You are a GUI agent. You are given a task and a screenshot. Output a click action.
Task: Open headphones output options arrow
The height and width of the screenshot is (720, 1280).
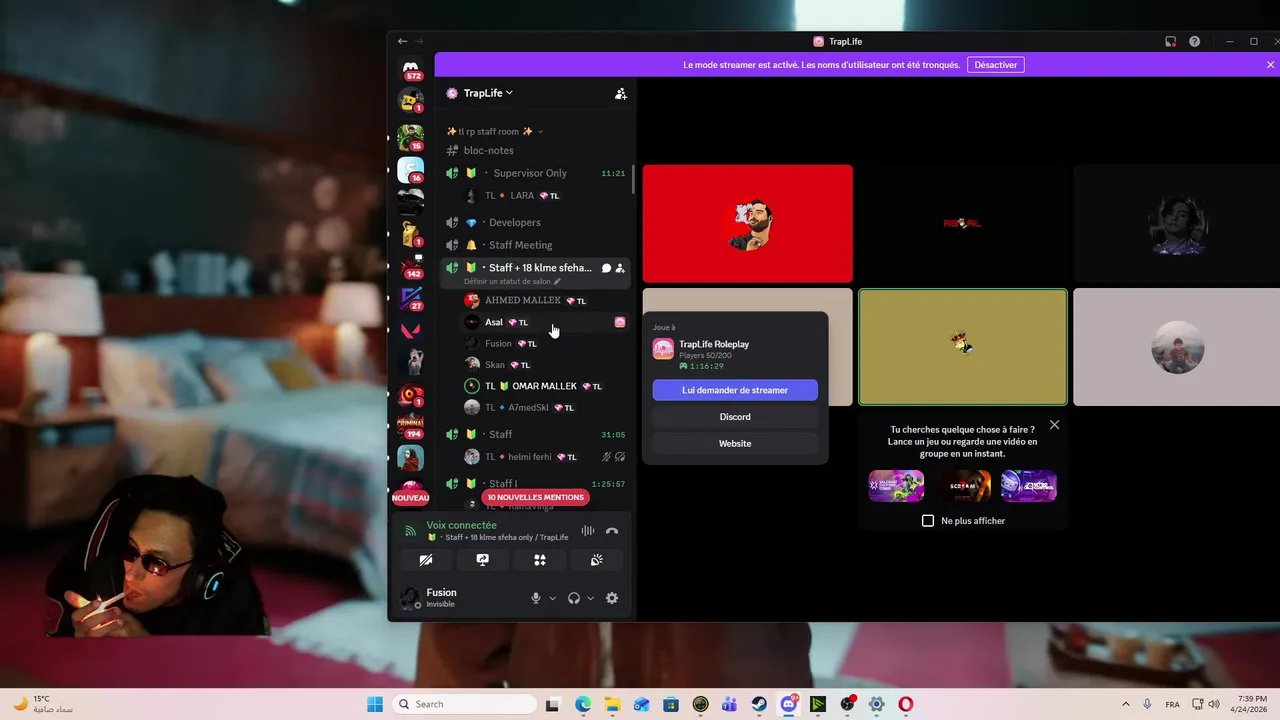click(590, 598)
